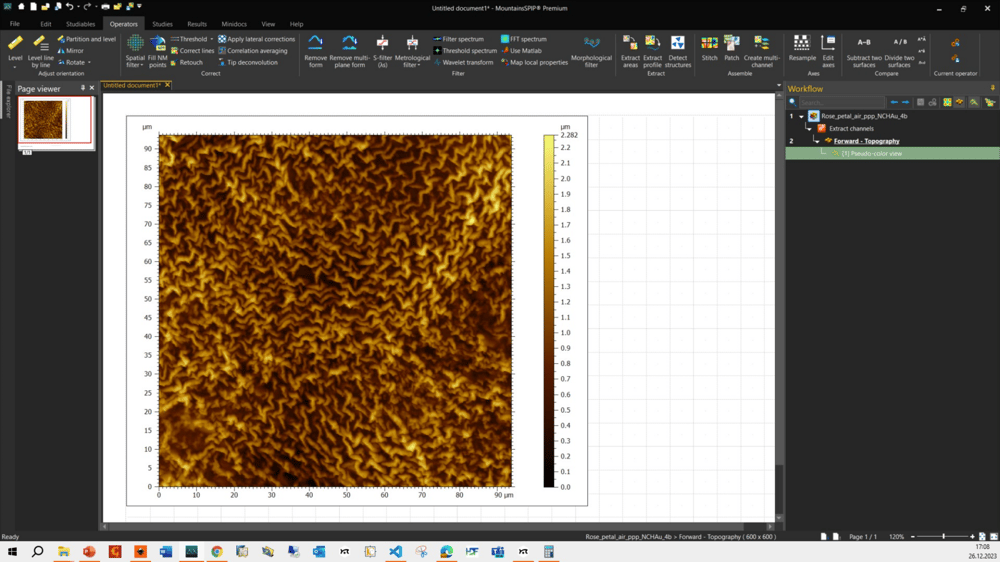Select the Pseudo-color view workflow item
The width and height of the screenshot is (1000, 562).
pyautogui.click(x=871, y=154)
